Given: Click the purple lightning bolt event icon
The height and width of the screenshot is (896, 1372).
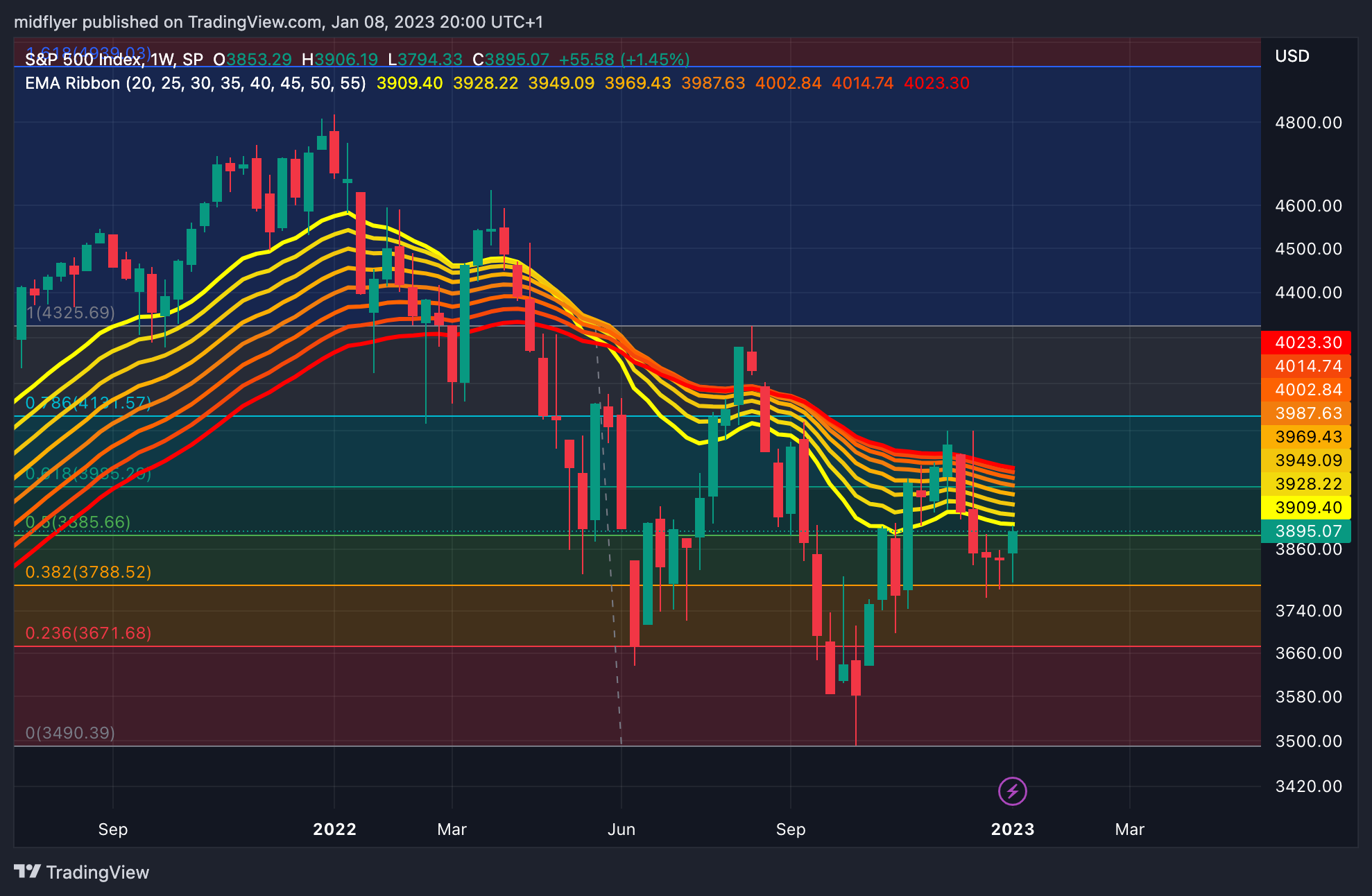Looking at the screenshot, I should click(x=1012, y=791).
